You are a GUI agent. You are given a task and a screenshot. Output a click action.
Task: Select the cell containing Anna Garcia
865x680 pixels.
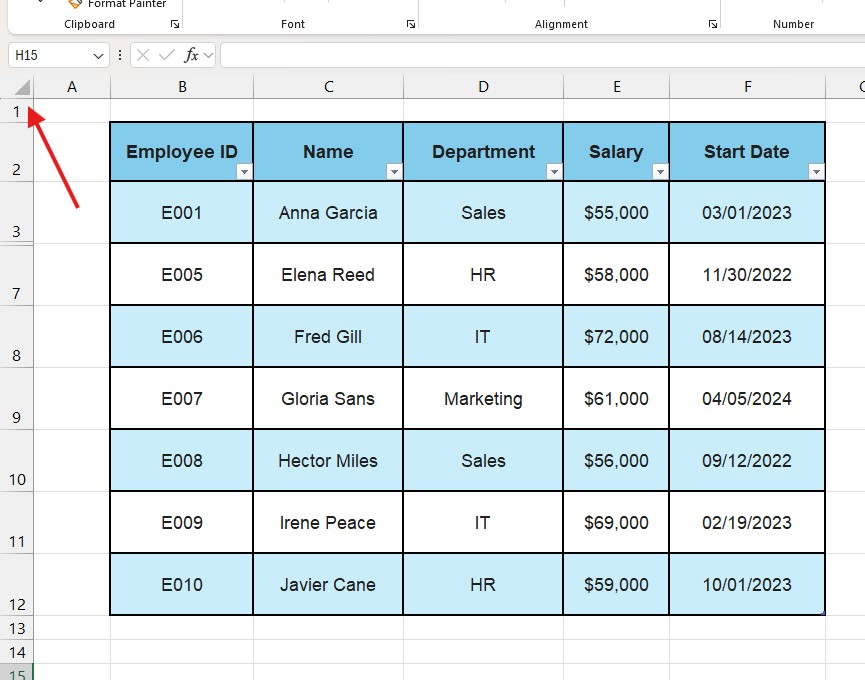pyautogui.click(x=328, y=212)
